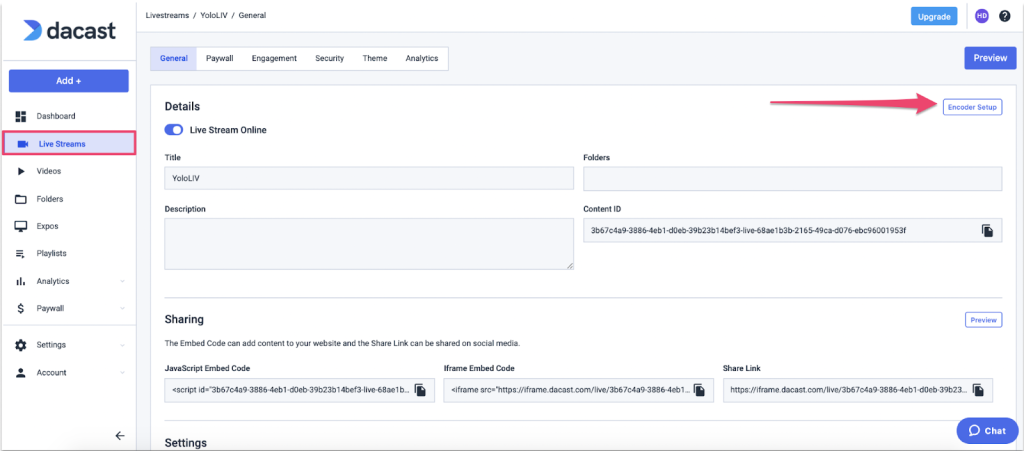Open the Security tab

[x=329, y=58]
